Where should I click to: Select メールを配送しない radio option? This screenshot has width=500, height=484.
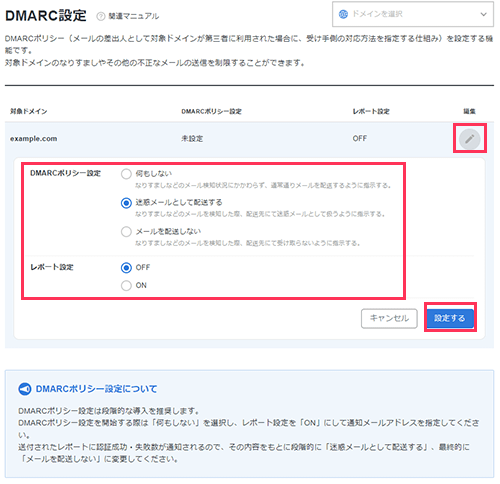pos(126,232)
